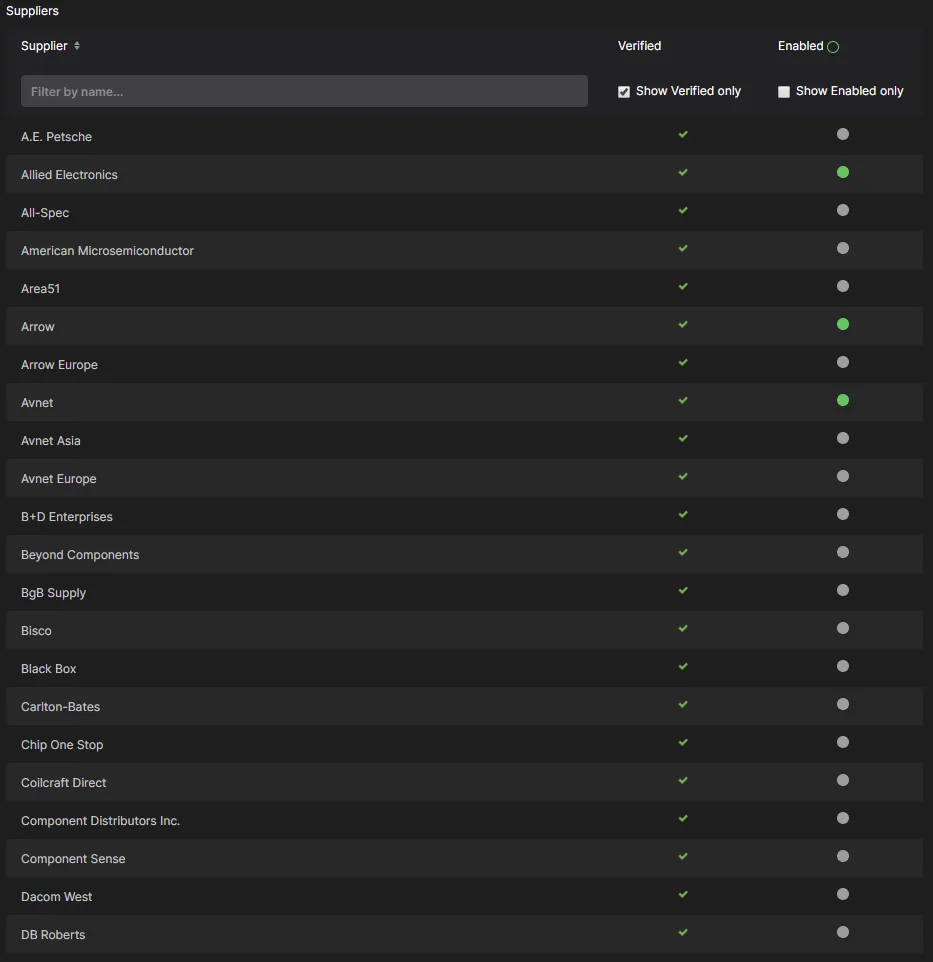Select the Arrow Europe supplier name
This screenshot has width=933, height=962.
pyautogui.click(x=60, y=365)
